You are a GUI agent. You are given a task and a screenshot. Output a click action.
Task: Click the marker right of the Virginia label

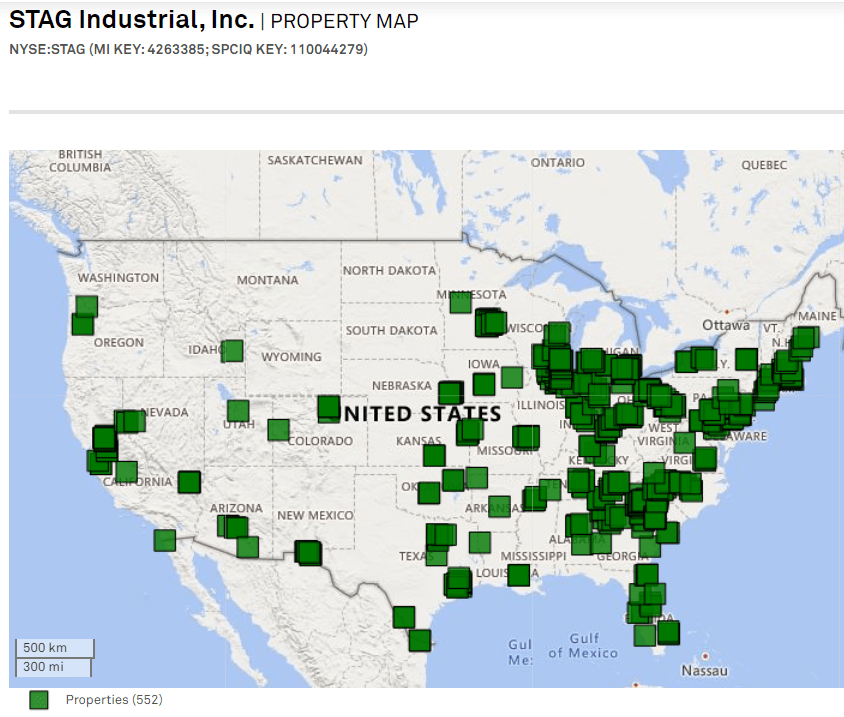tap(705, 459)
